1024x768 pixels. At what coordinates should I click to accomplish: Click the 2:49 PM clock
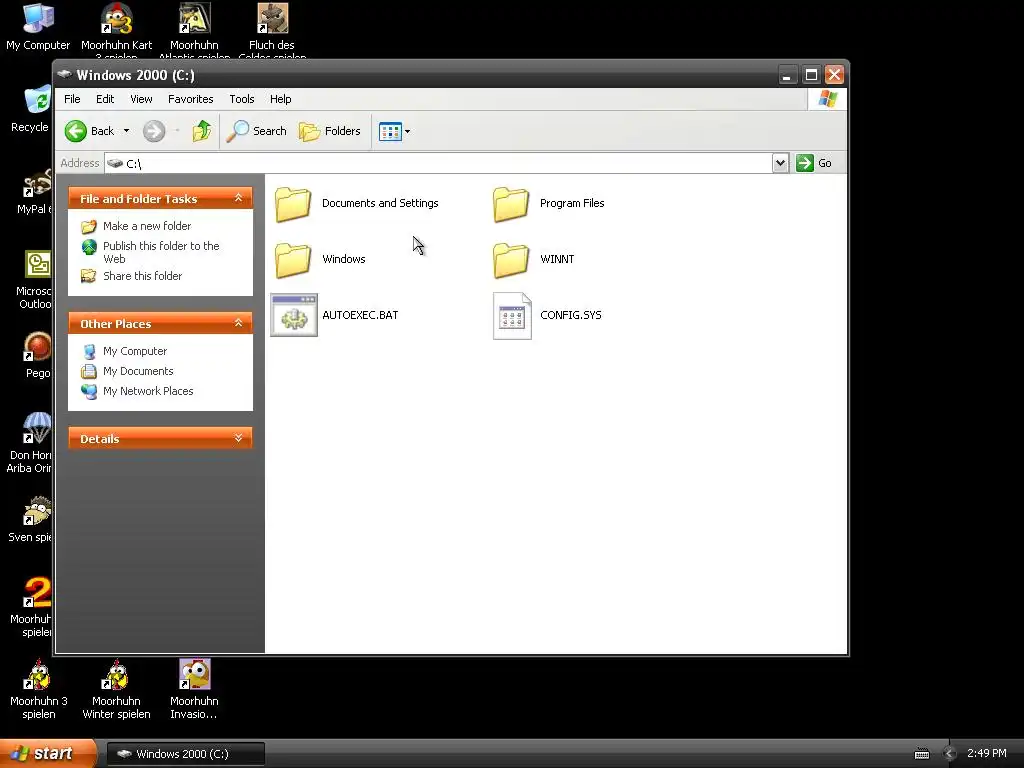(986, 754)
